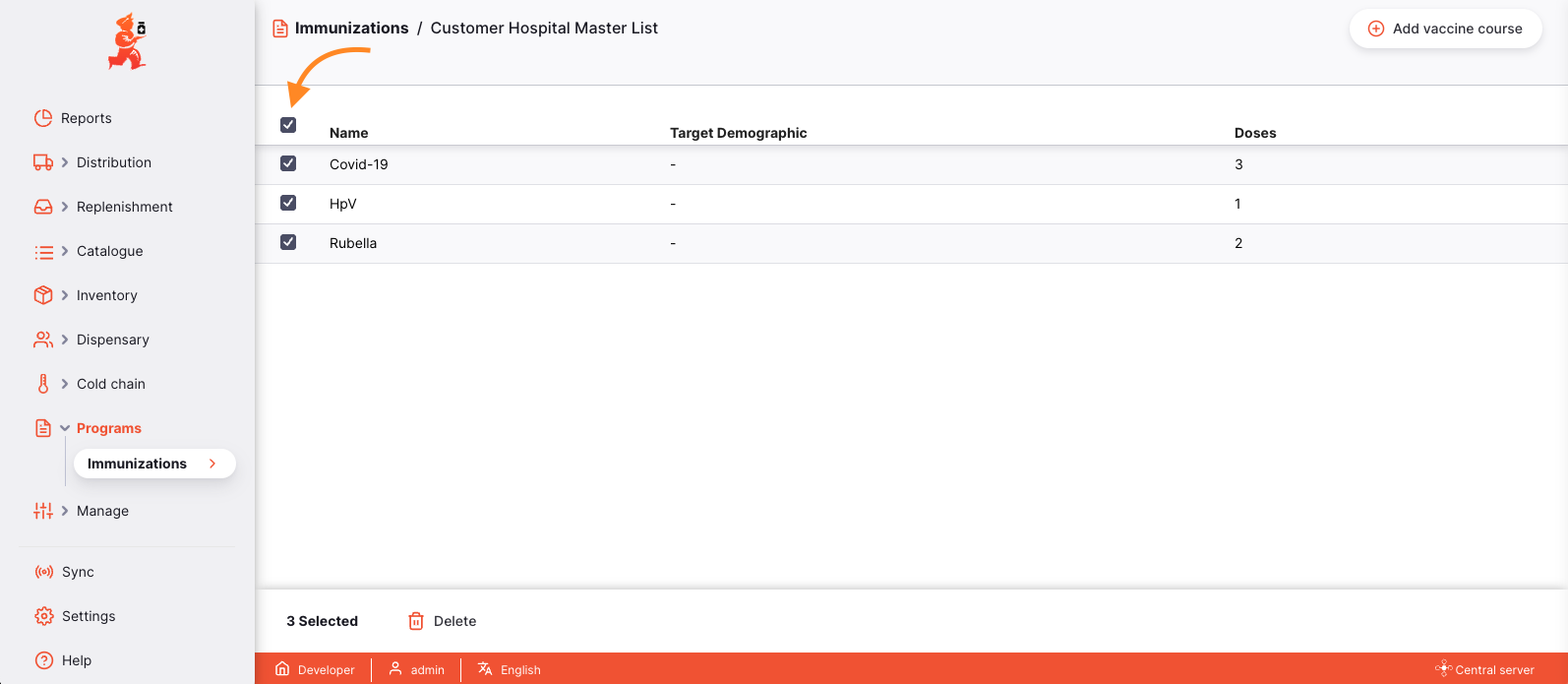Click the HpV doses value 1
Viewport: 1568px width, 684px height.
[1237, 204]
